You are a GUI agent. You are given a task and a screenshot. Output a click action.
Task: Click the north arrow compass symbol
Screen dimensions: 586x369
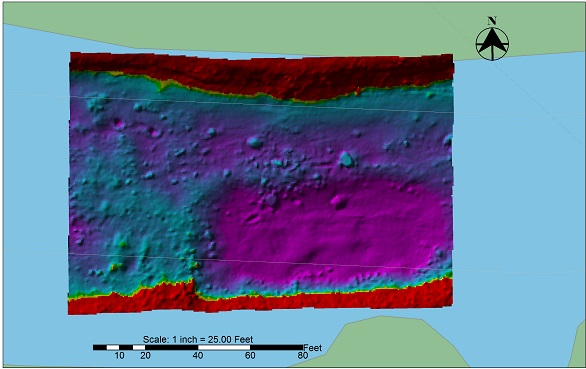[x=492, y=43]
